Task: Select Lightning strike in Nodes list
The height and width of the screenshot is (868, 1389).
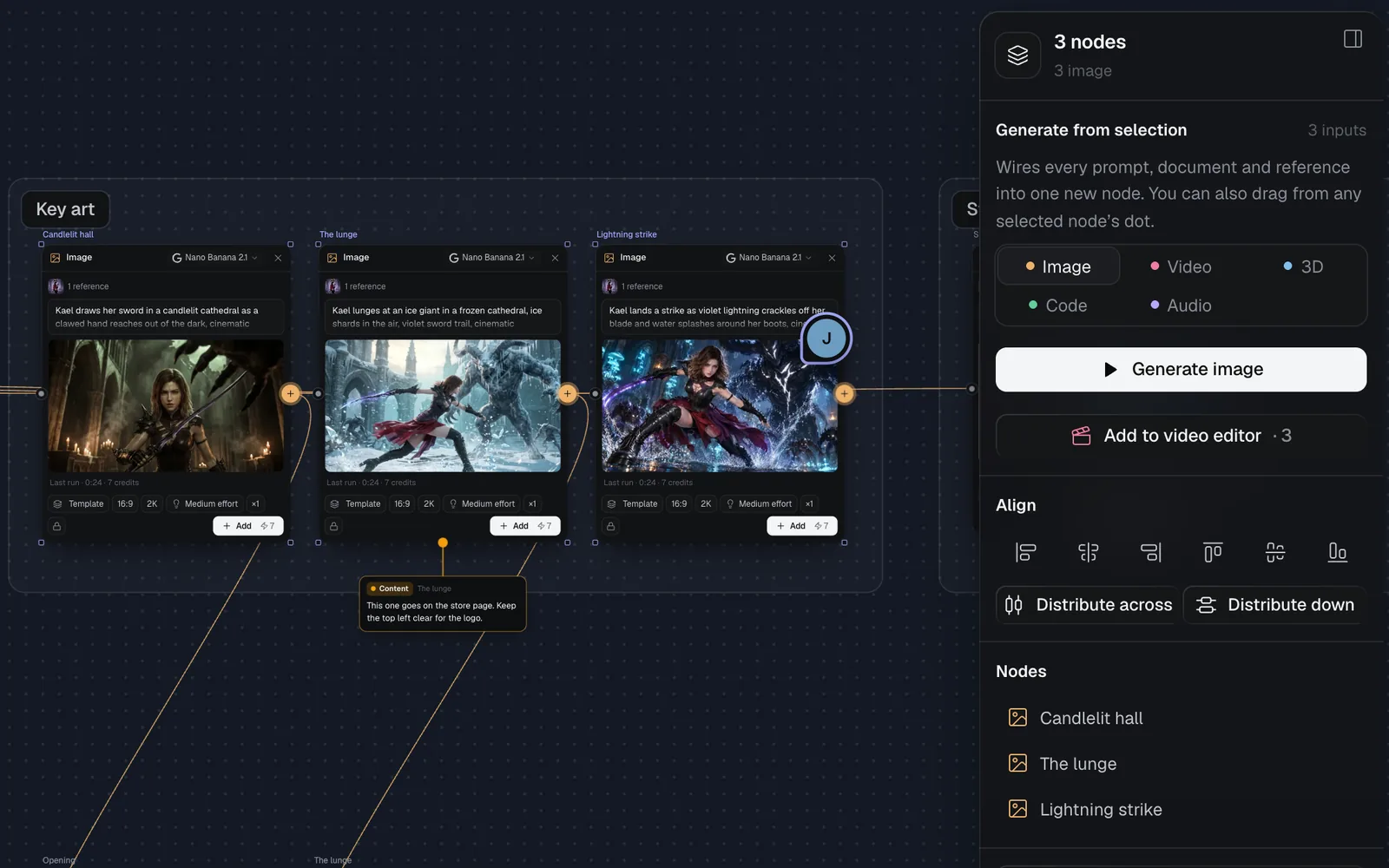Action: (1181, 810)
